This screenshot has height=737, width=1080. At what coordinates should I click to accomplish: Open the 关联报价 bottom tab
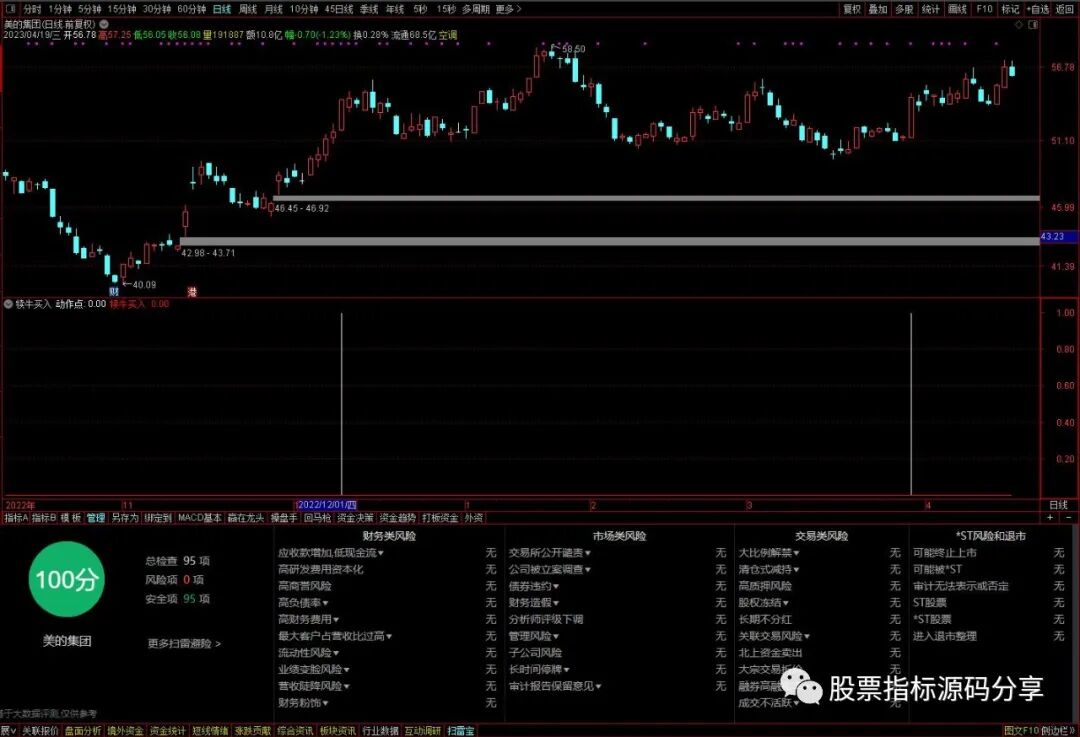point(40,731)
